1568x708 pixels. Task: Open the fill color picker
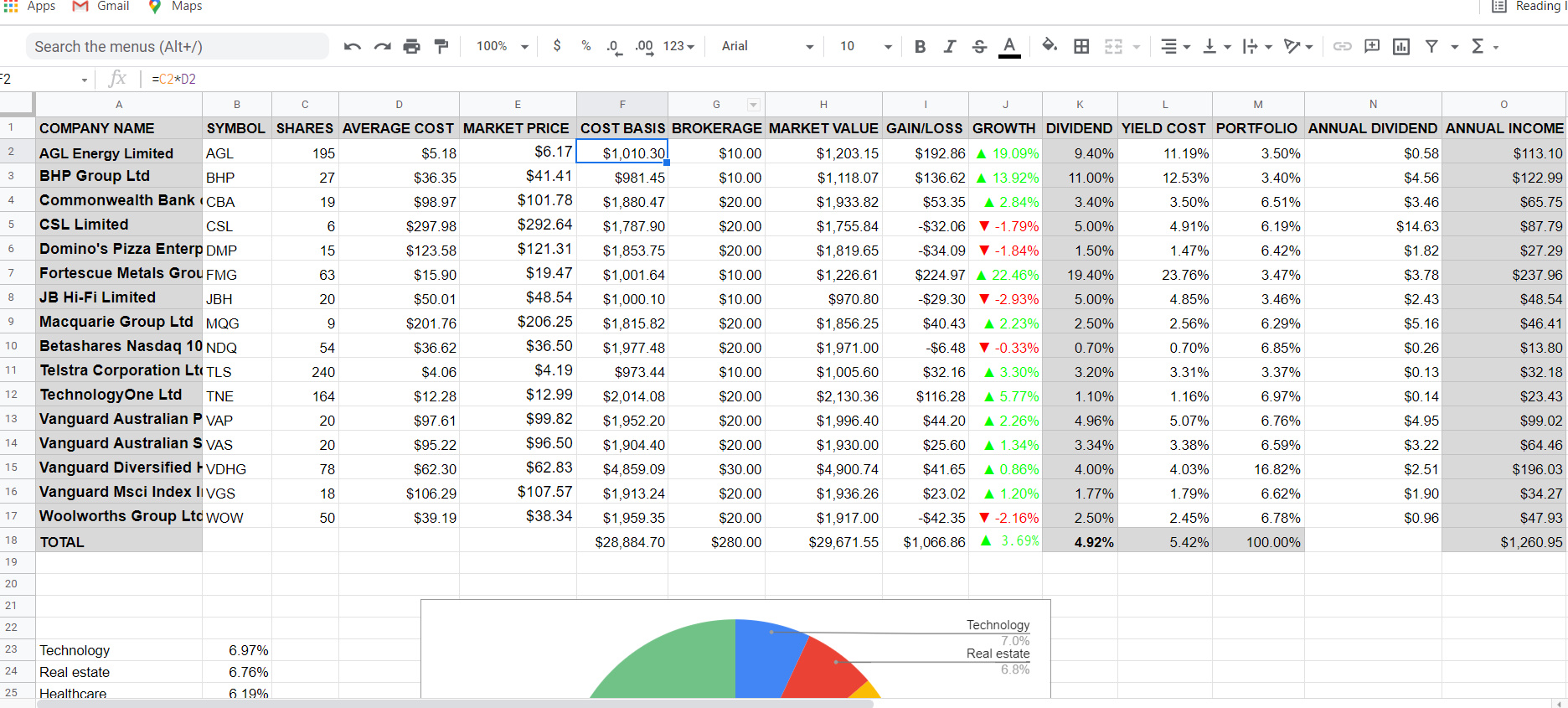pyautogui.click(x=1049, y=46)
